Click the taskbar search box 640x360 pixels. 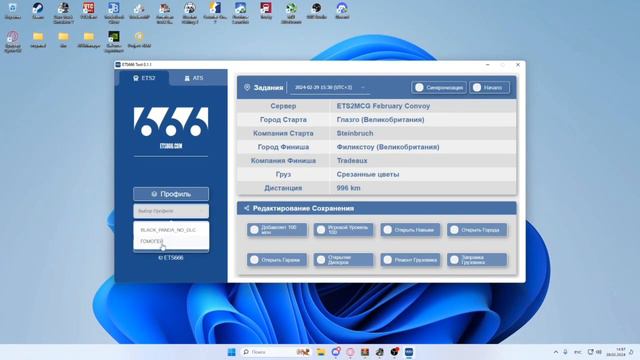[276, 352]
